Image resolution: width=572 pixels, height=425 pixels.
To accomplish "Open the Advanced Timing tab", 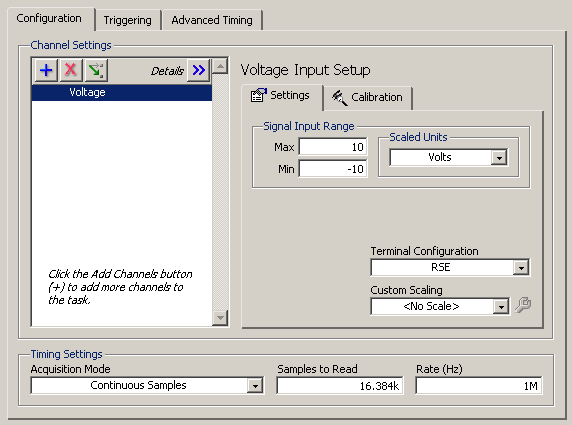I will point(212,20).
